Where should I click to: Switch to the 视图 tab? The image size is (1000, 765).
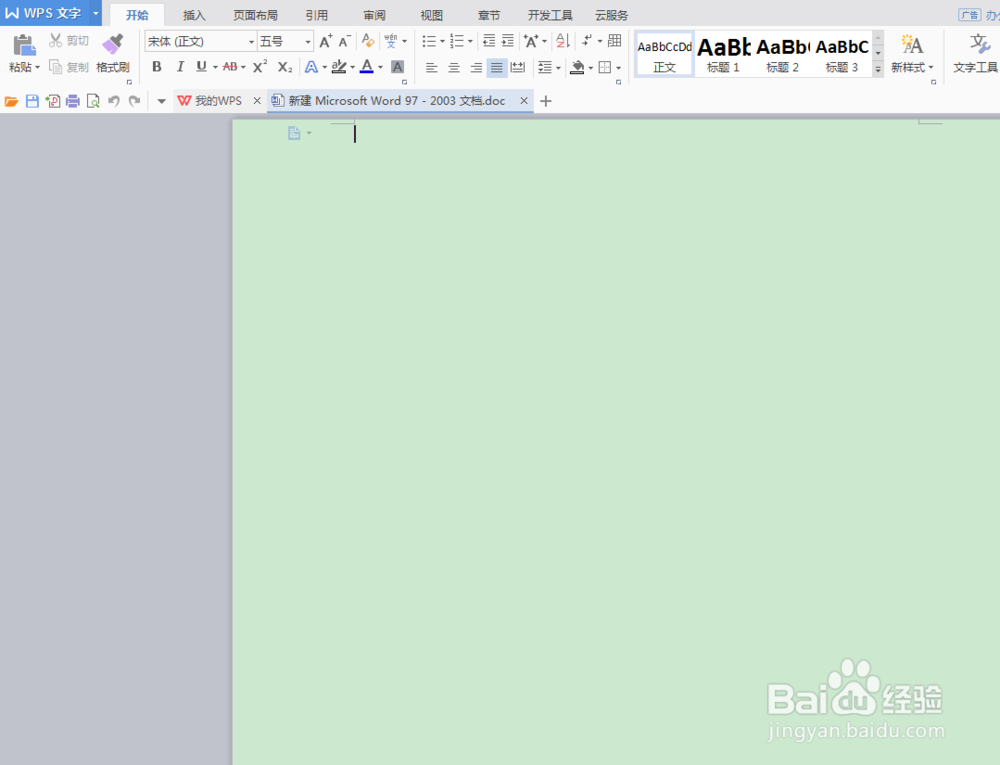pos(432,15)
